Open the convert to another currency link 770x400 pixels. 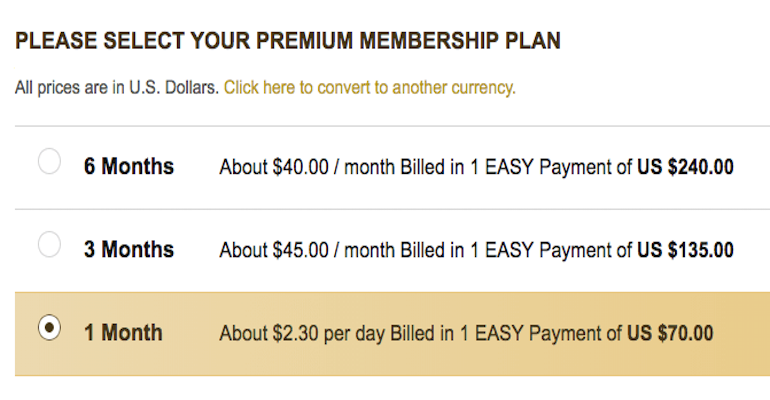(x=369, y=88)
